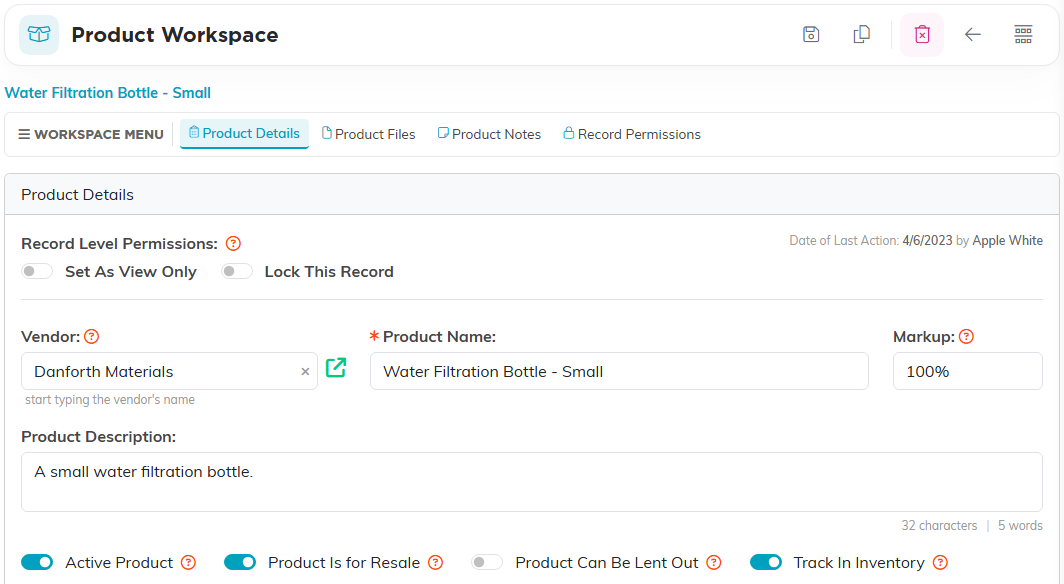This screenshot has height=584, width=1064.
Task: Click help icon beside Active Product
Action: pos(189,562)
